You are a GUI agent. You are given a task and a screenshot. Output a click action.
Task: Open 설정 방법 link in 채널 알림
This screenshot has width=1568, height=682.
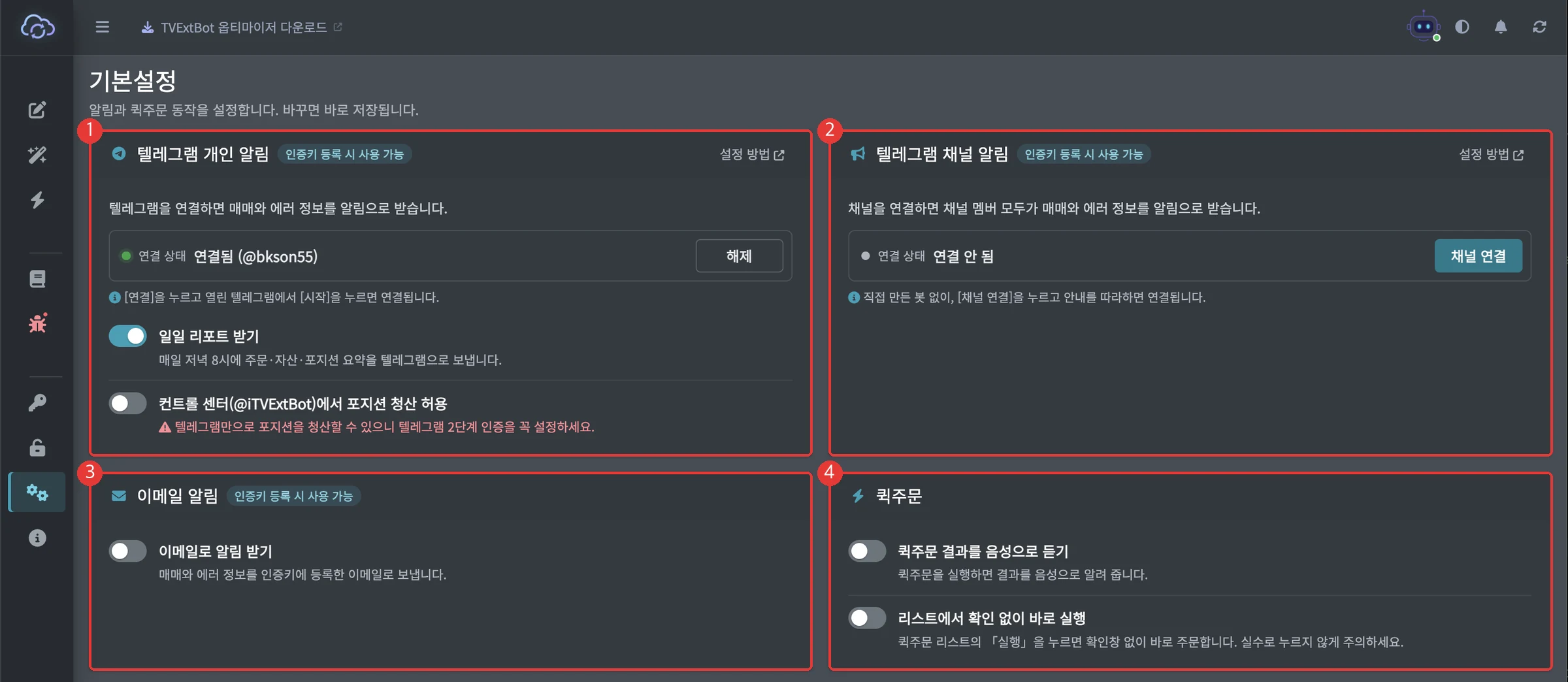pyautogui.click(x=1491, y=154)
